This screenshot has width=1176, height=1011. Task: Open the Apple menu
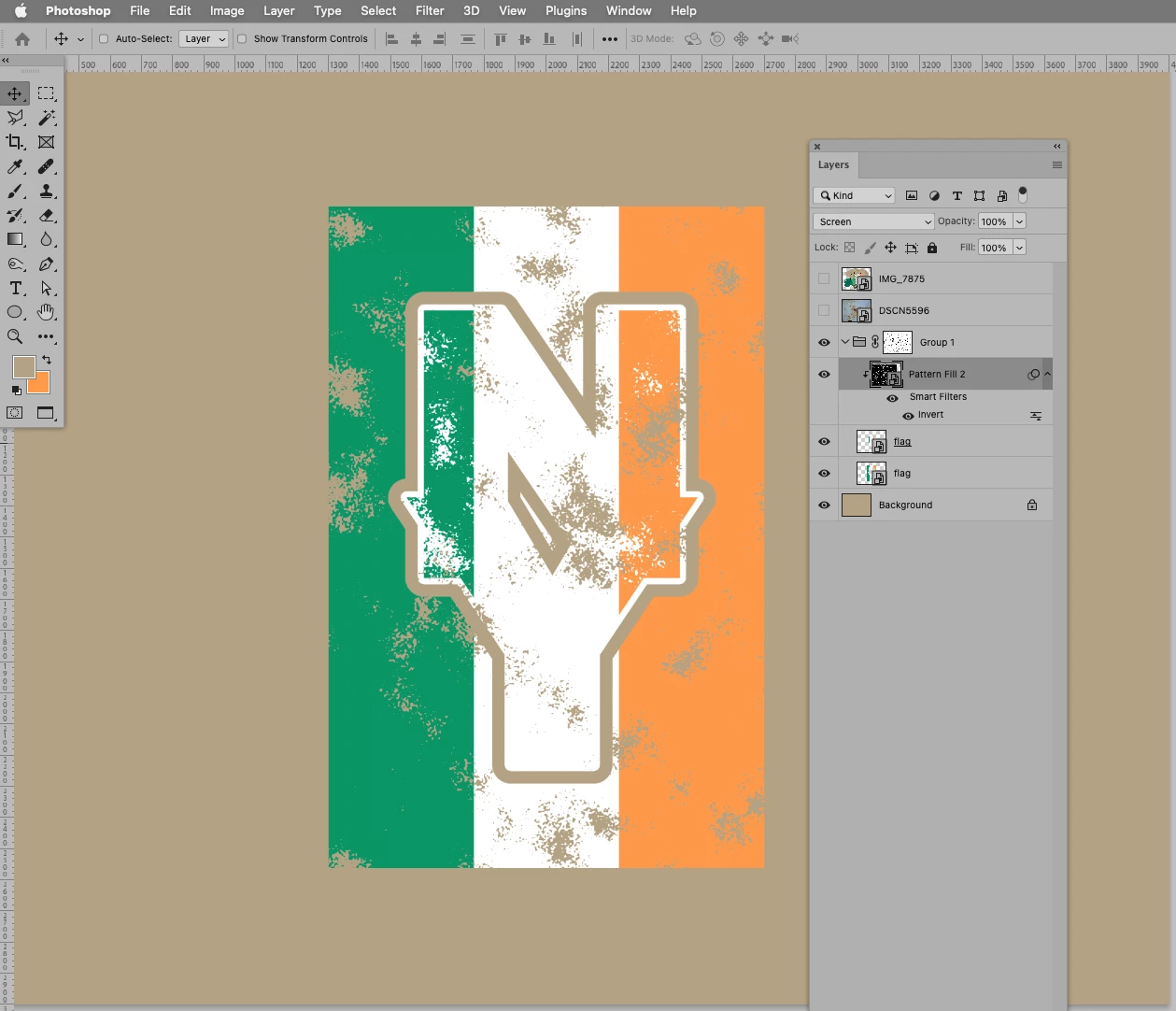(21, 10)
